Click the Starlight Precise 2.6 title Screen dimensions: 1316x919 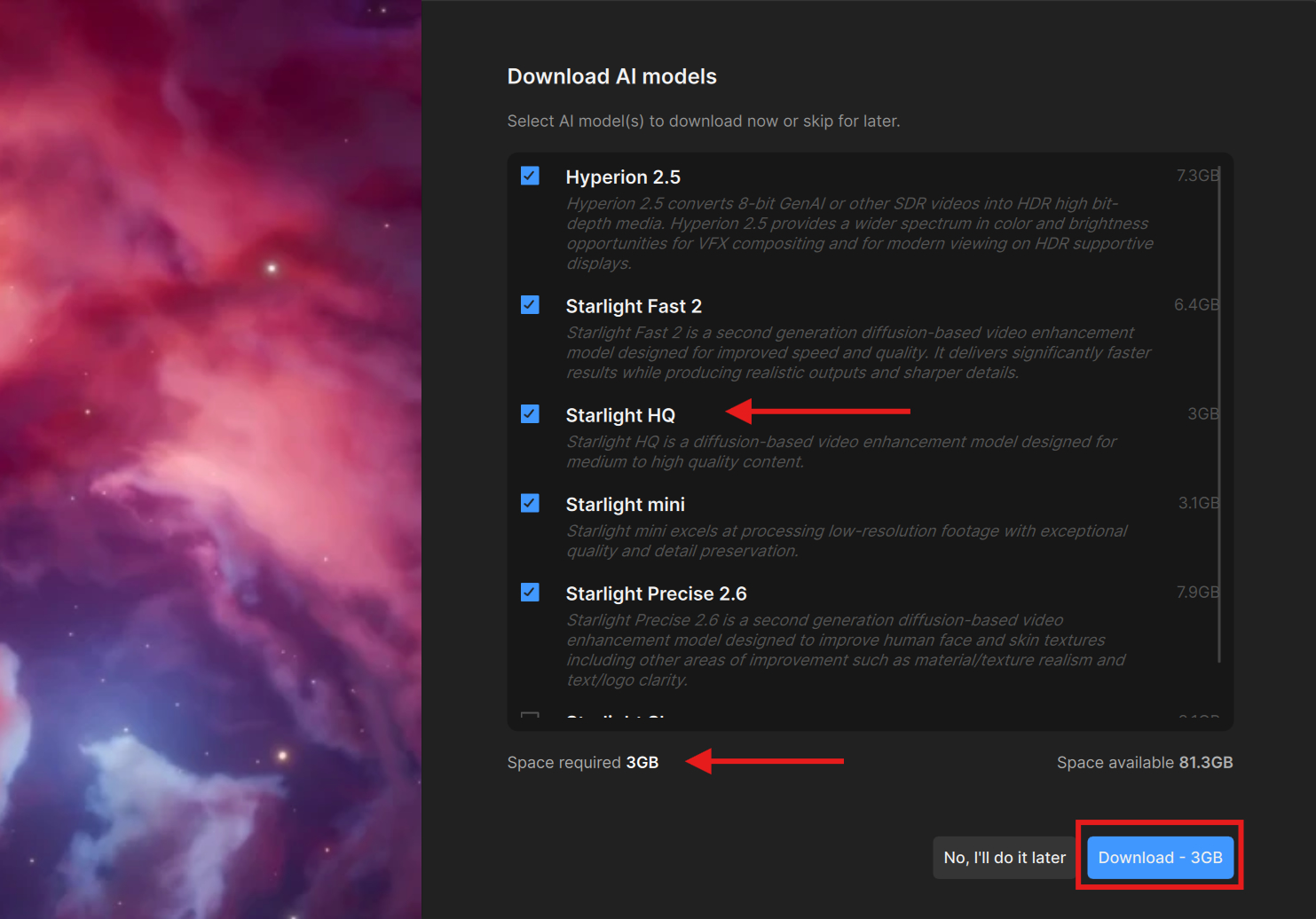tap(657, 593)
